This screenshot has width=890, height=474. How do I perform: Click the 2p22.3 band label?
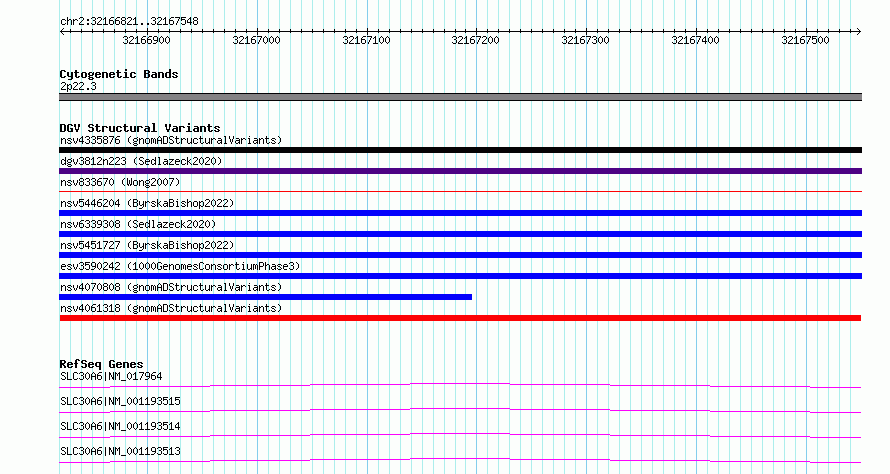tap(78, 86)
